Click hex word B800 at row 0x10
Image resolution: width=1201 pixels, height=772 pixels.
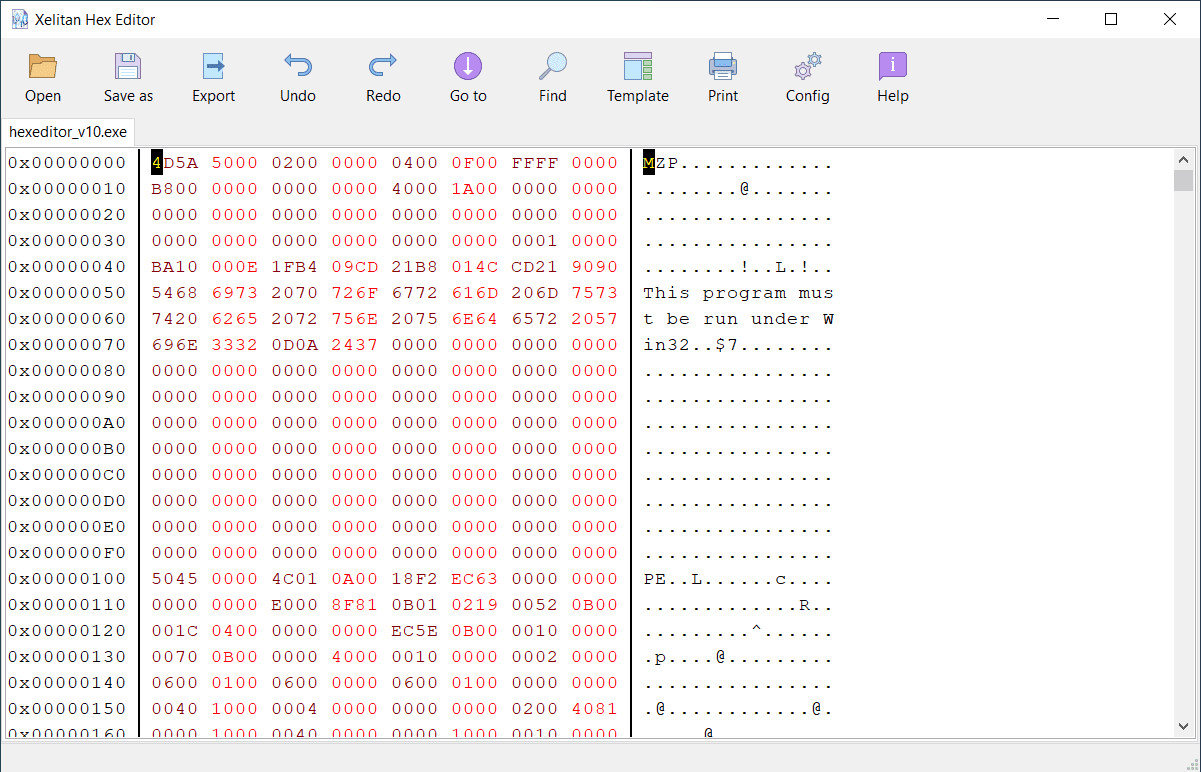click(175, 189)
